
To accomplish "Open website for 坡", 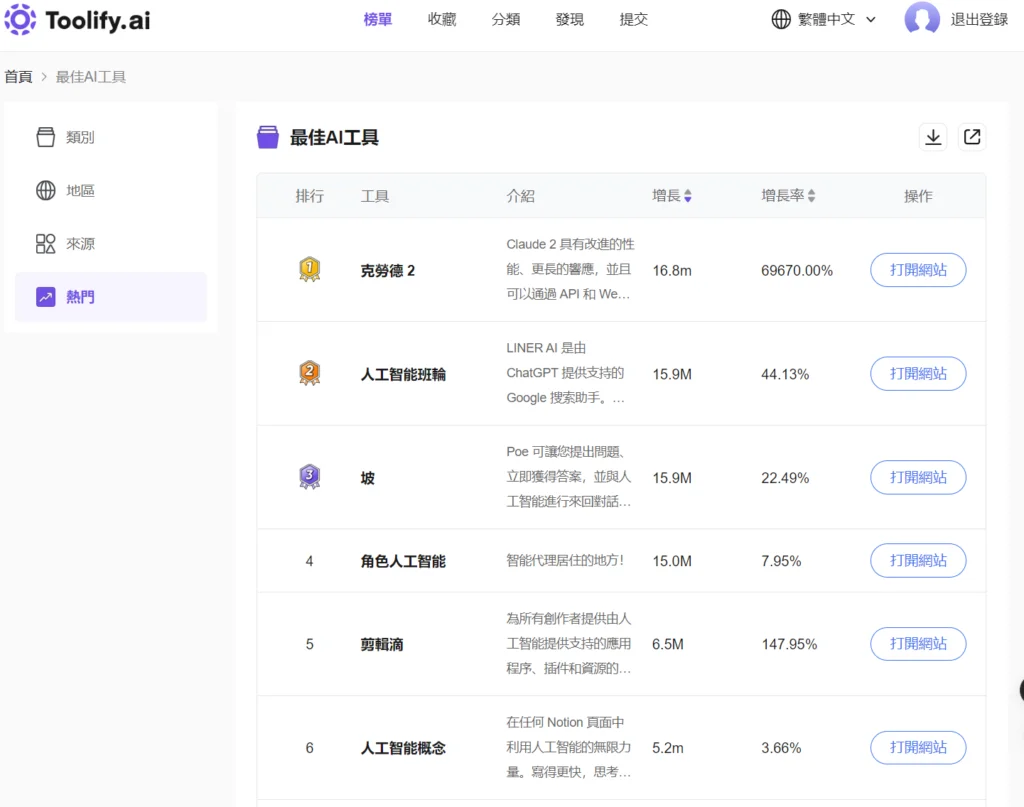I will point(918,477).
